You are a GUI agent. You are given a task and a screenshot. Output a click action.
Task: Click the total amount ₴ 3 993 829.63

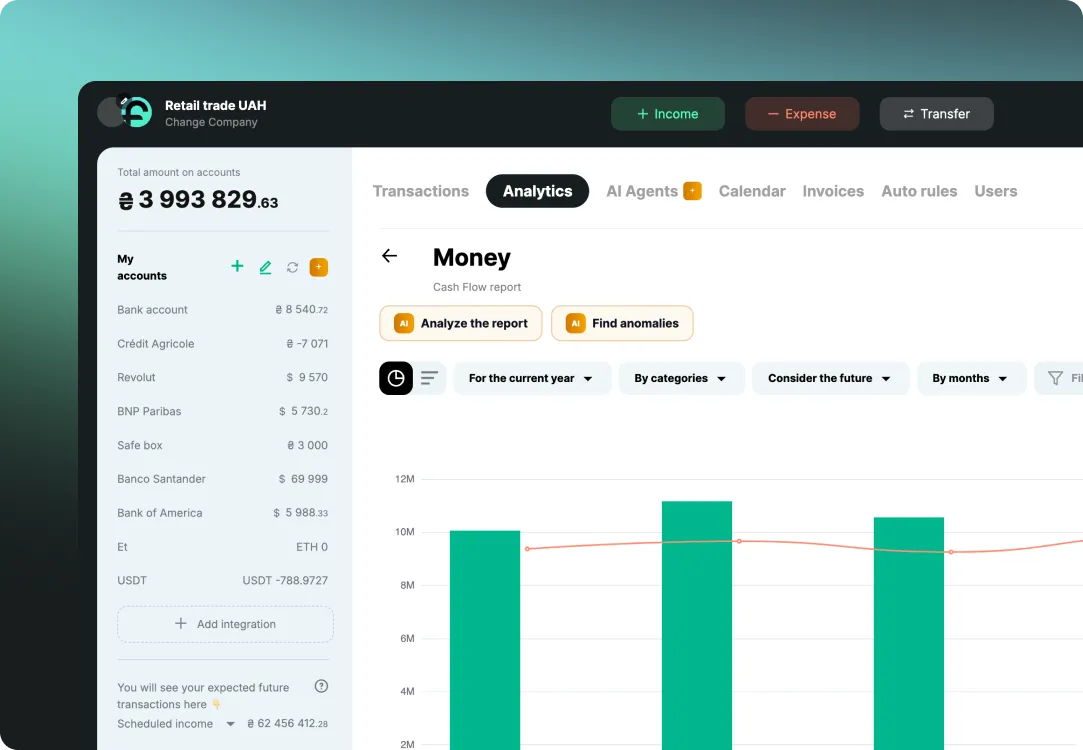tap(198, 200)
